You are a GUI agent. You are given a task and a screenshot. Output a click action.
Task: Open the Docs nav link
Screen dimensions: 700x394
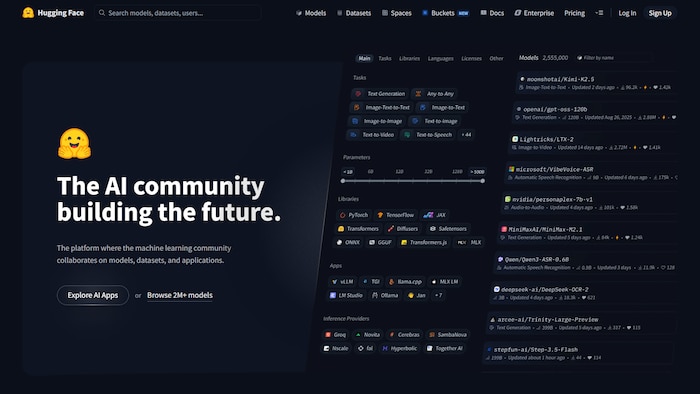[492, 13]
